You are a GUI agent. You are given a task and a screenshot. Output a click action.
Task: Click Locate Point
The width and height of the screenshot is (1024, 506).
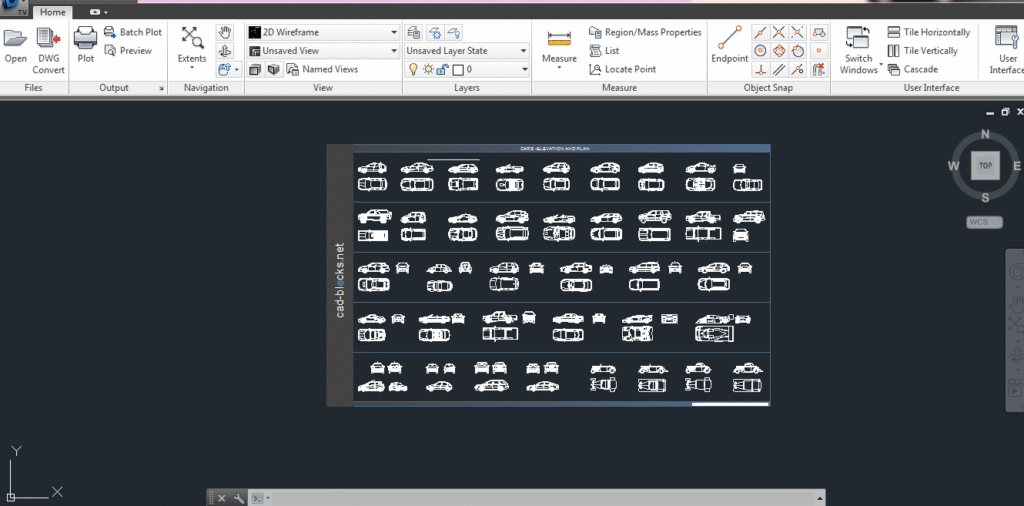[x=622, y=69]
